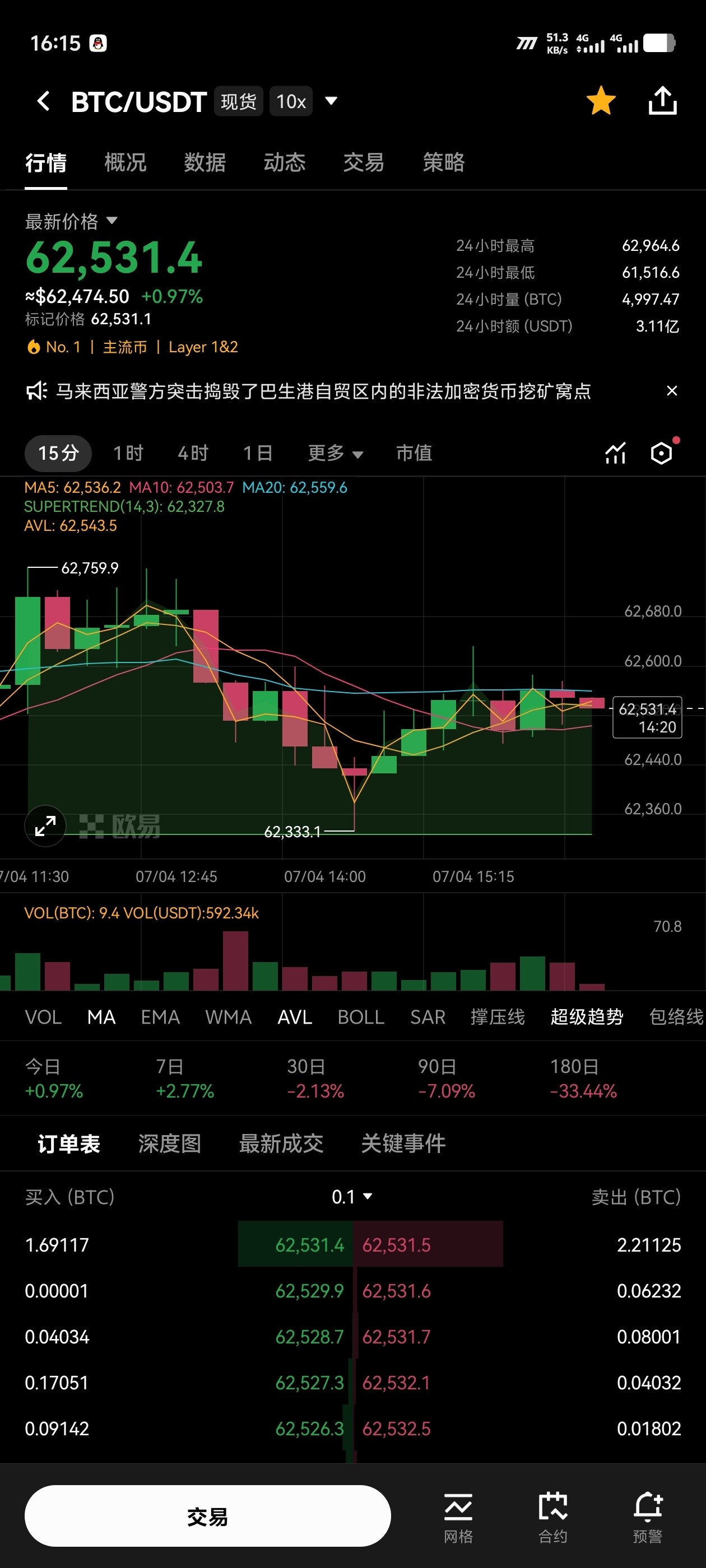Tap the back arrow icon
Viewport: 706px width, 1568px height.
click(x=43, y=101)
